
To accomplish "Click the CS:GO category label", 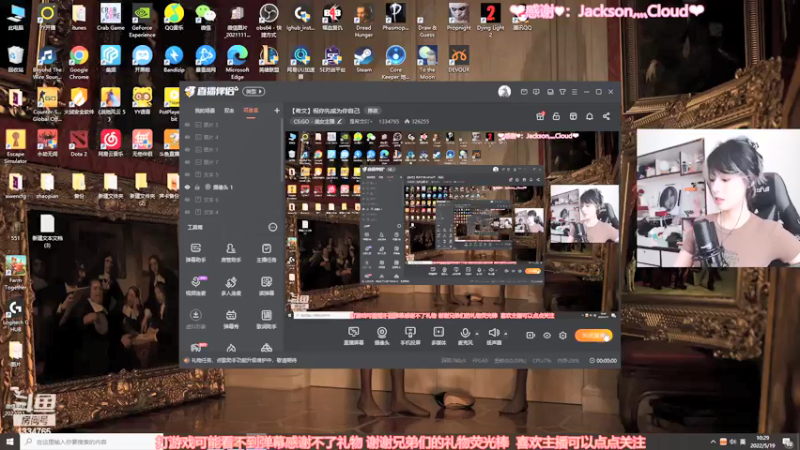I will pos(314,121).
